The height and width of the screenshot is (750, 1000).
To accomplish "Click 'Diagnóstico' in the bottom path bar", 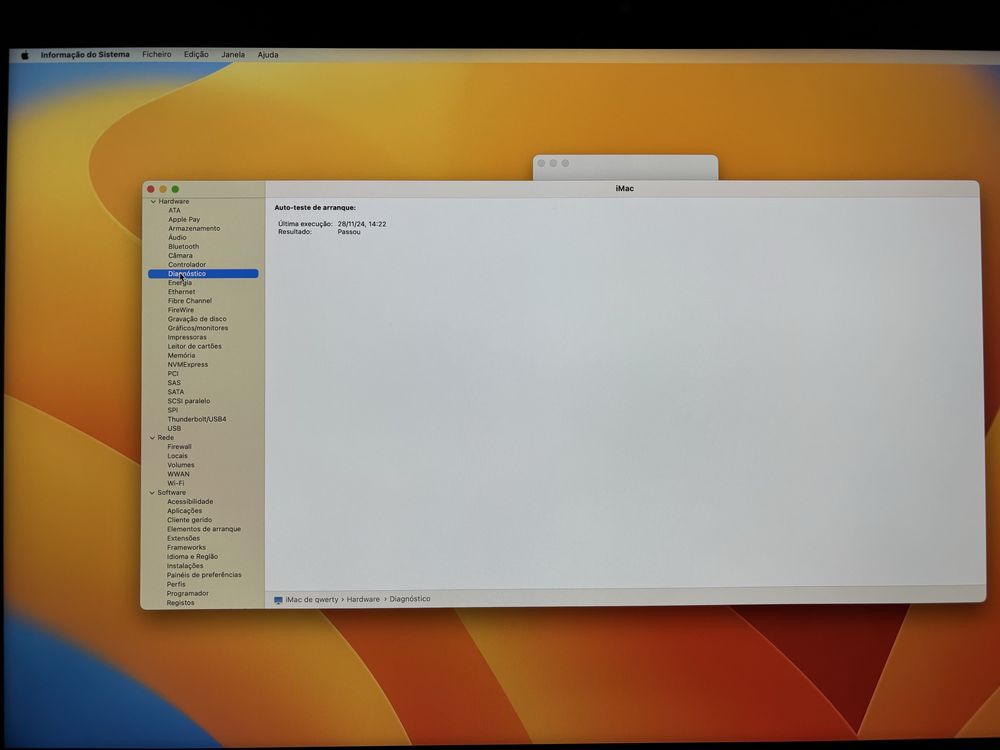I will [410, 599].
